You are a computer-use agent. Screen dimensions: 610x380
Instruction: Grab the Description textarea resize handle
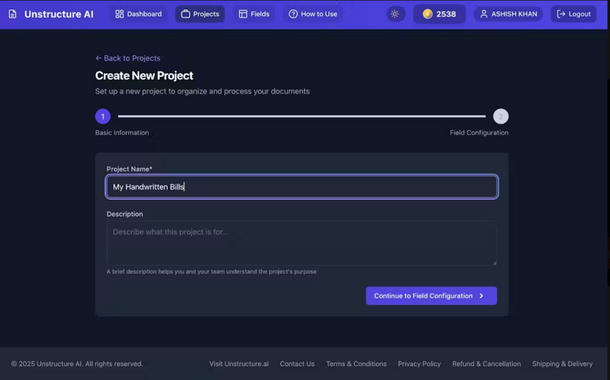[x=494, y=263]
